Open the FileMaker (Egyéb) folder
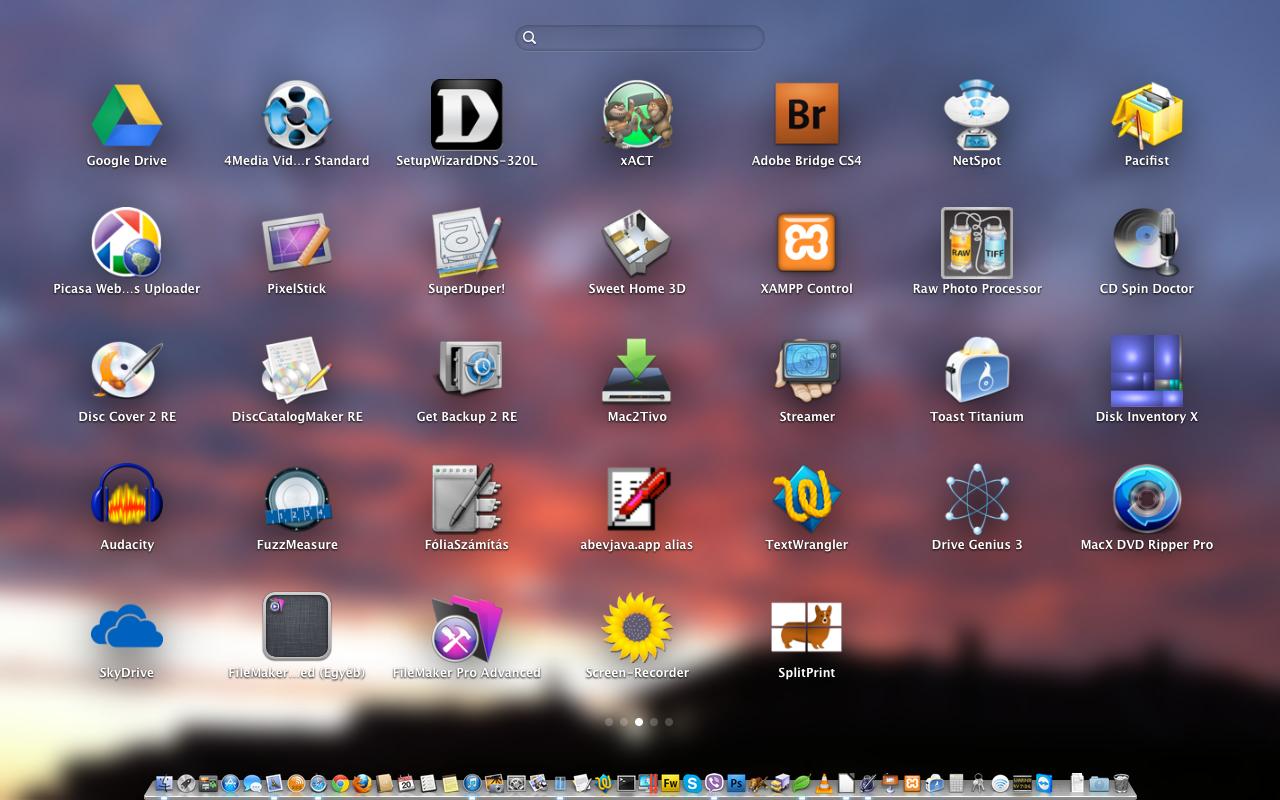The image size is (1280, 800). click(297, 626)
